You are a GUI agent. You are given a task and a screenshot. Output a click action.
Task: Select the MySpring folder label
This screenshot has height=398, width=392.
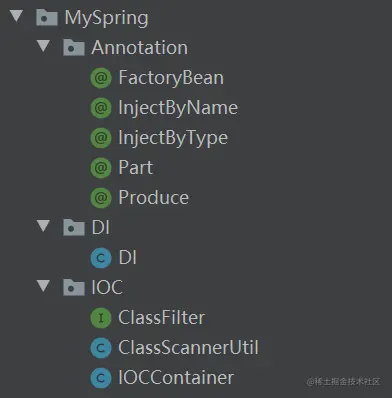click(106, 18)
